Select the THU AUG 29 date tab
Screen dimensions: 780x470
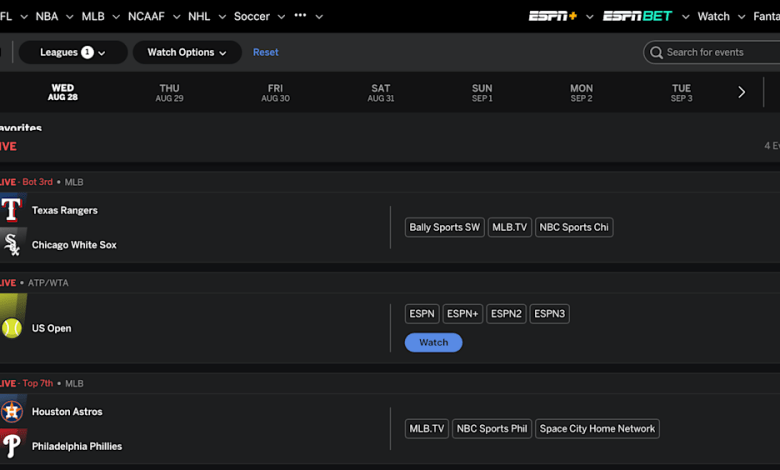click(x=169, y=93)
